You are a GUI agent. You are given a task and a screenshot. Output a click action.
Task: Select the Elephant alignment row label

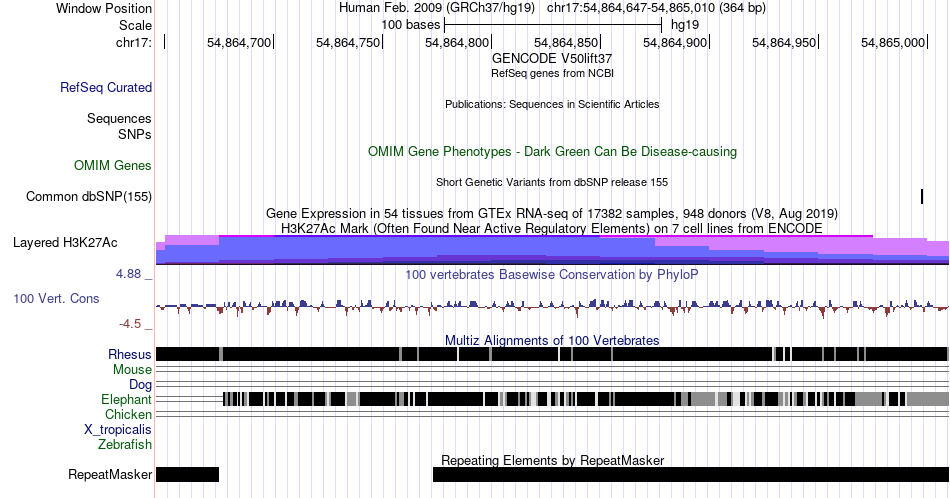(x=127, y=399)
